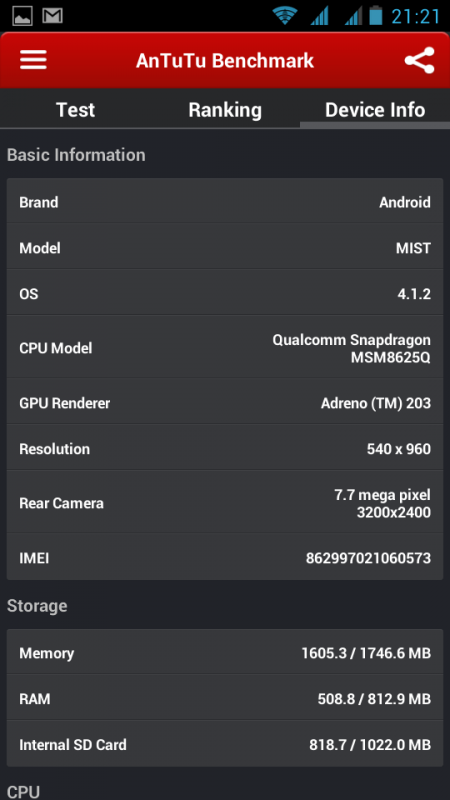450x800 pixels.
Task: Tap the battery status icon
Action: [x=376, y=15]
